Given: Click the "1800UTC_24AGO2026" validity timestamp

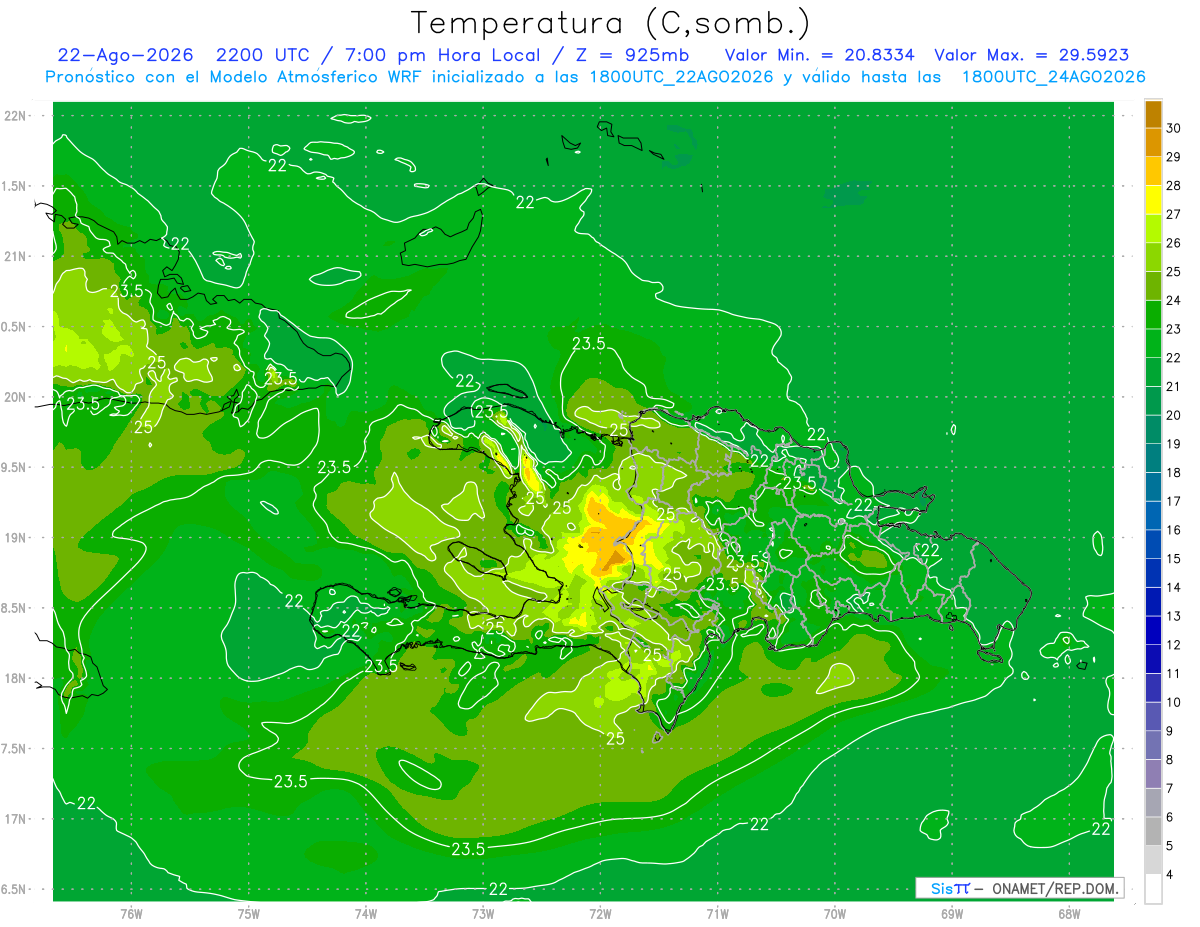Looking at the screenshot, I should [x=1053, y=77].
